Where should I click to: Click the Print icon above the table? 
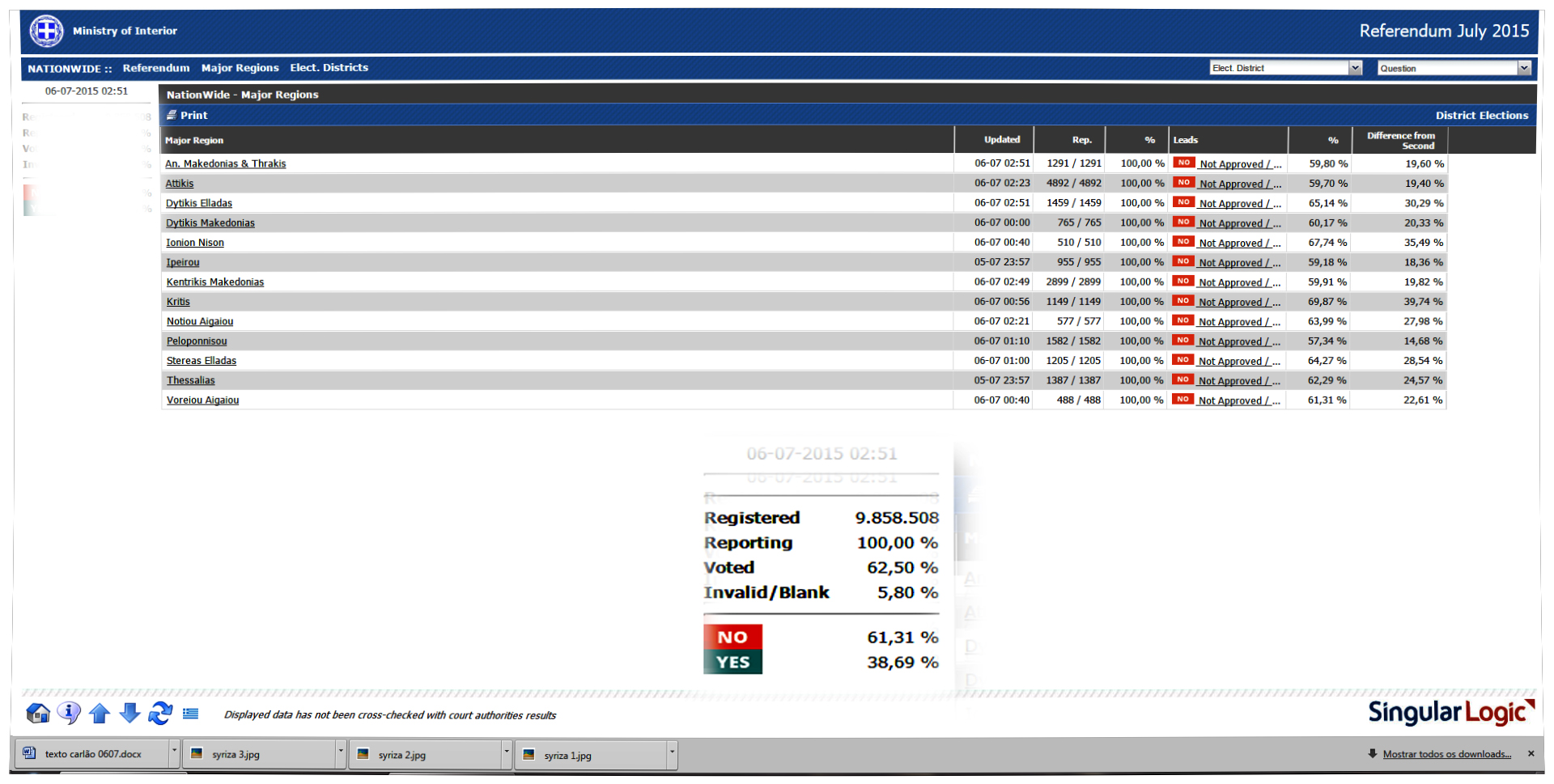[172, 116]
